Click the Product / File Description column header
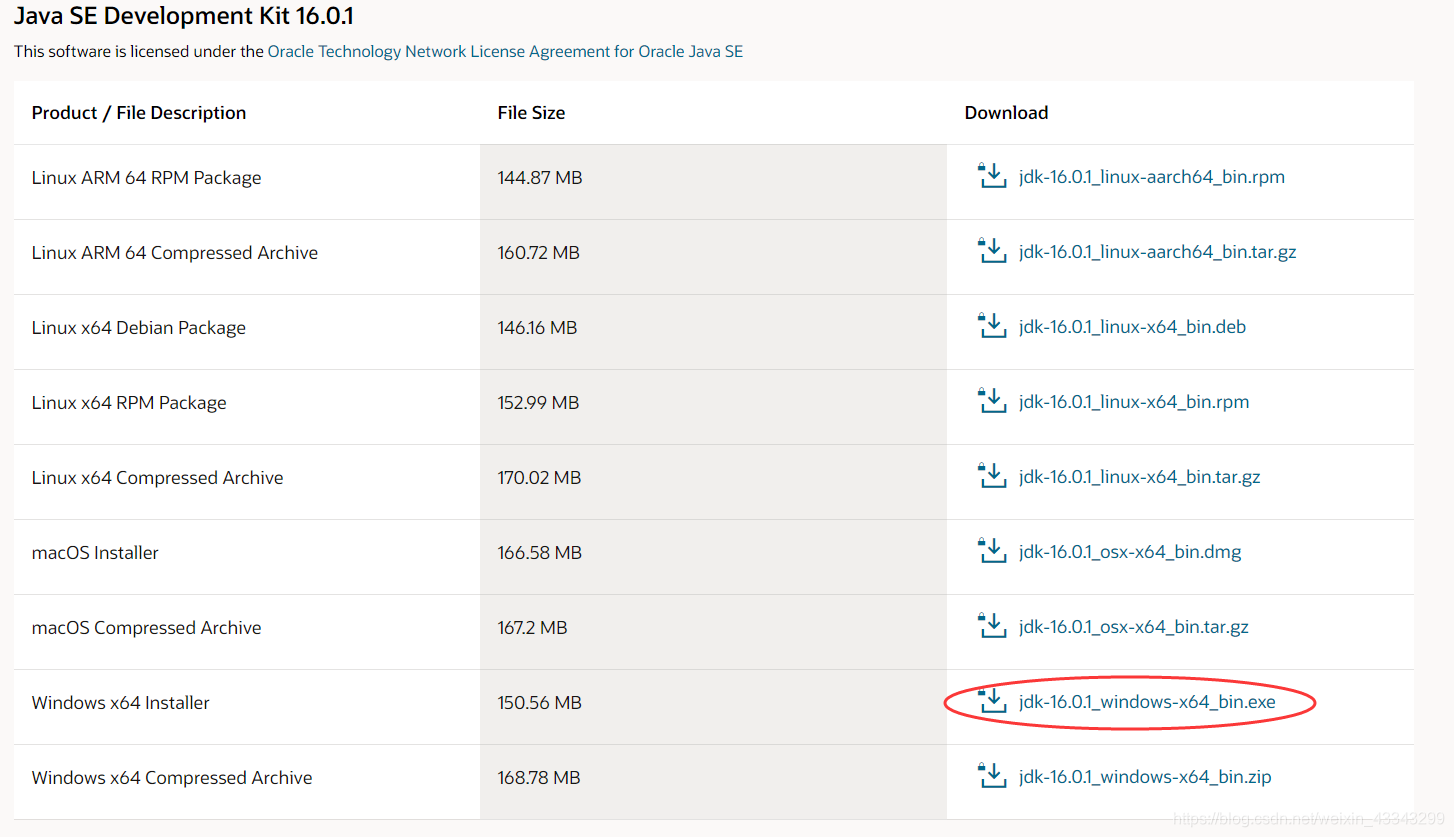The image size is (1454, 837). [139, 113]
